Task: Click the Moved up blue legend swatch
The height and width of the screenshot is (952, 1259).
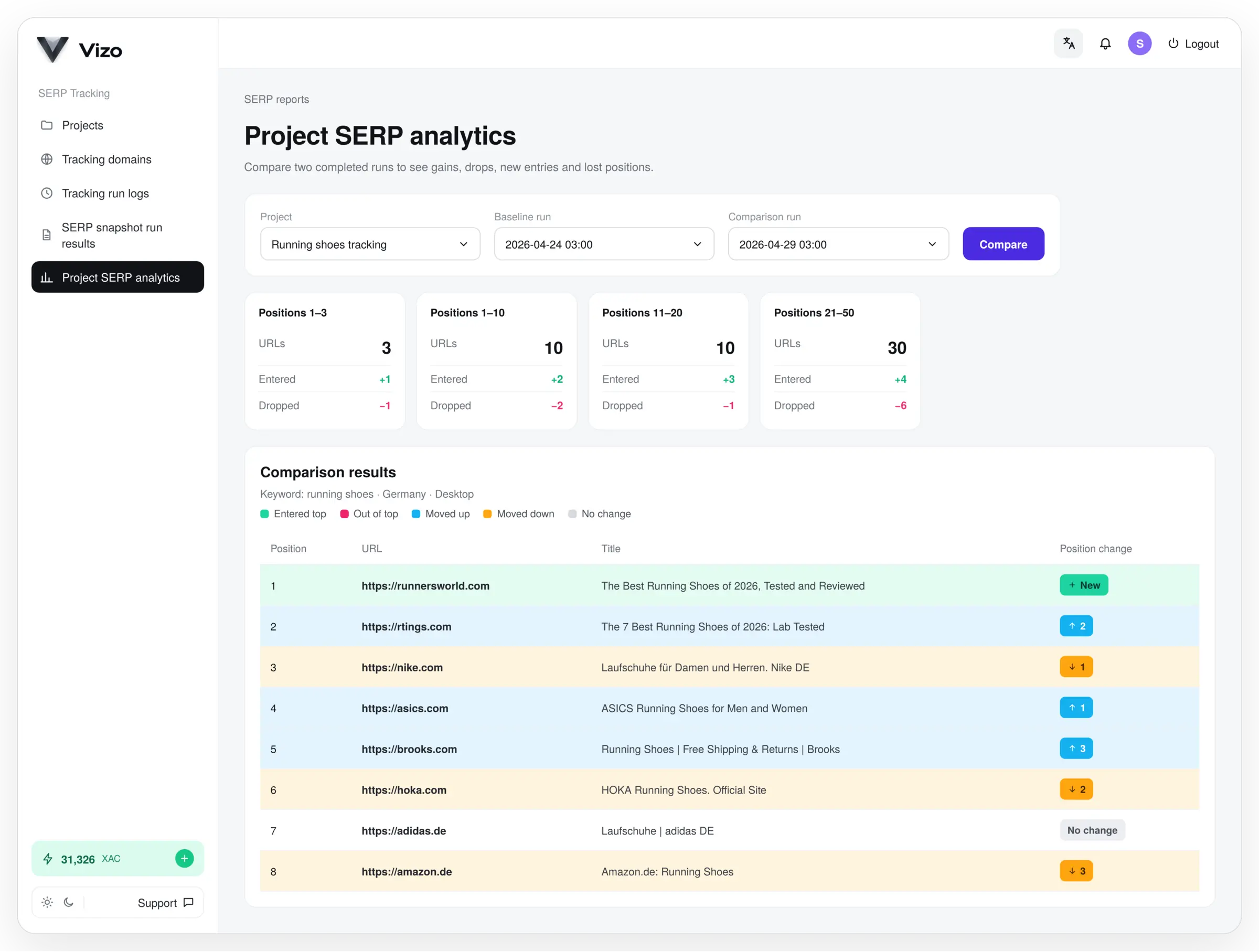Action: tap(415, 514)
